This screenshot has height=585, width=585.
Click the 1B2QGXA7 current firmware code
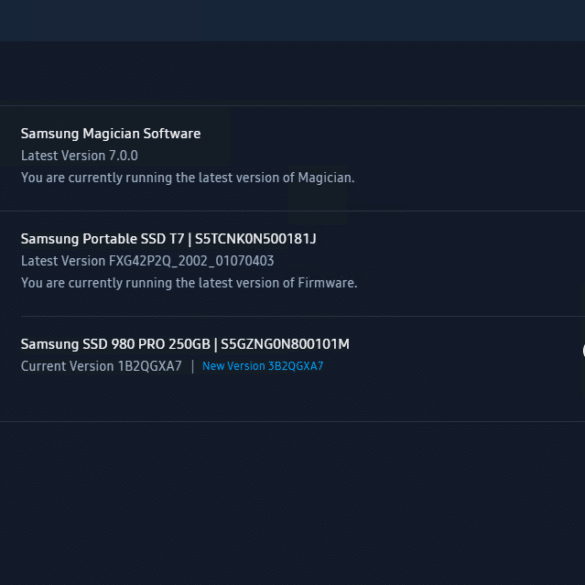coord(150,366)
